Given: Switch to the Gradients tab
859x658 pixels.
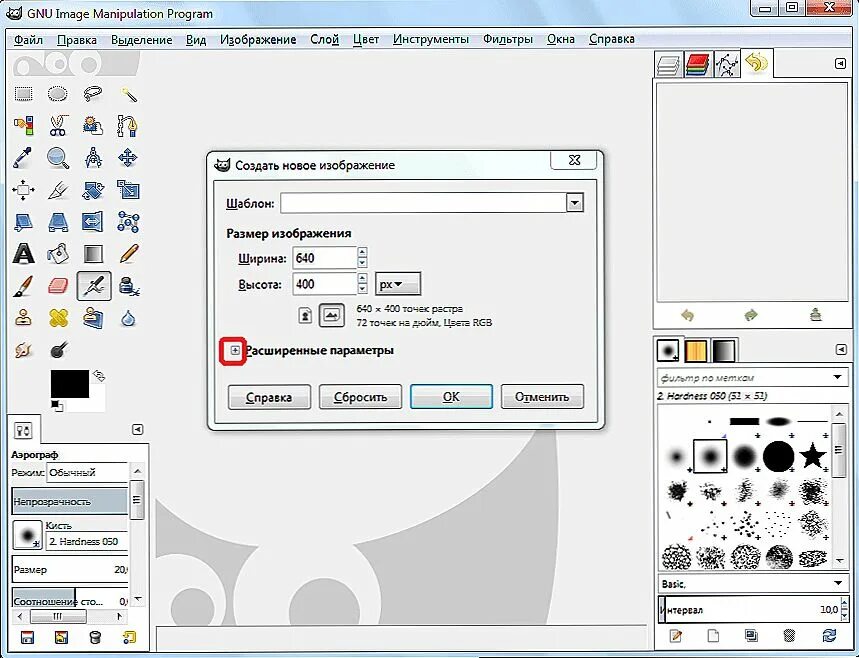Looking at the screenshot, I should pos(723,351).
